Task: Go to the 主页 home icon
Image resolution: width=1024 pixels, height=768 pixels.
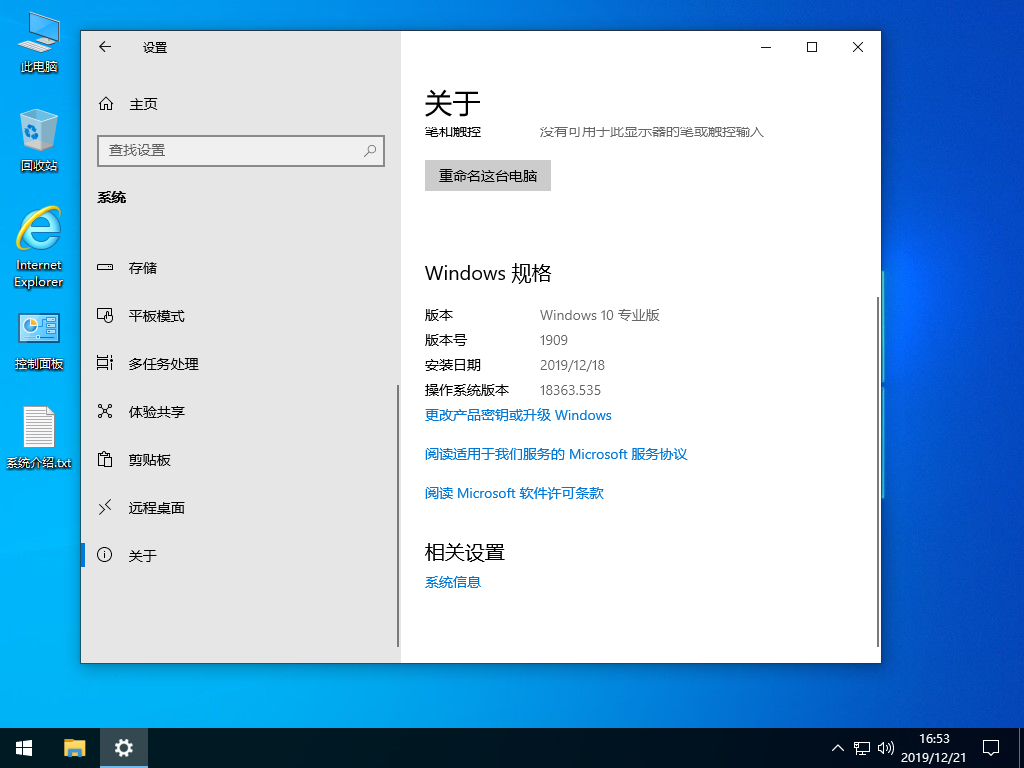Action: click(x=106, y=104)
